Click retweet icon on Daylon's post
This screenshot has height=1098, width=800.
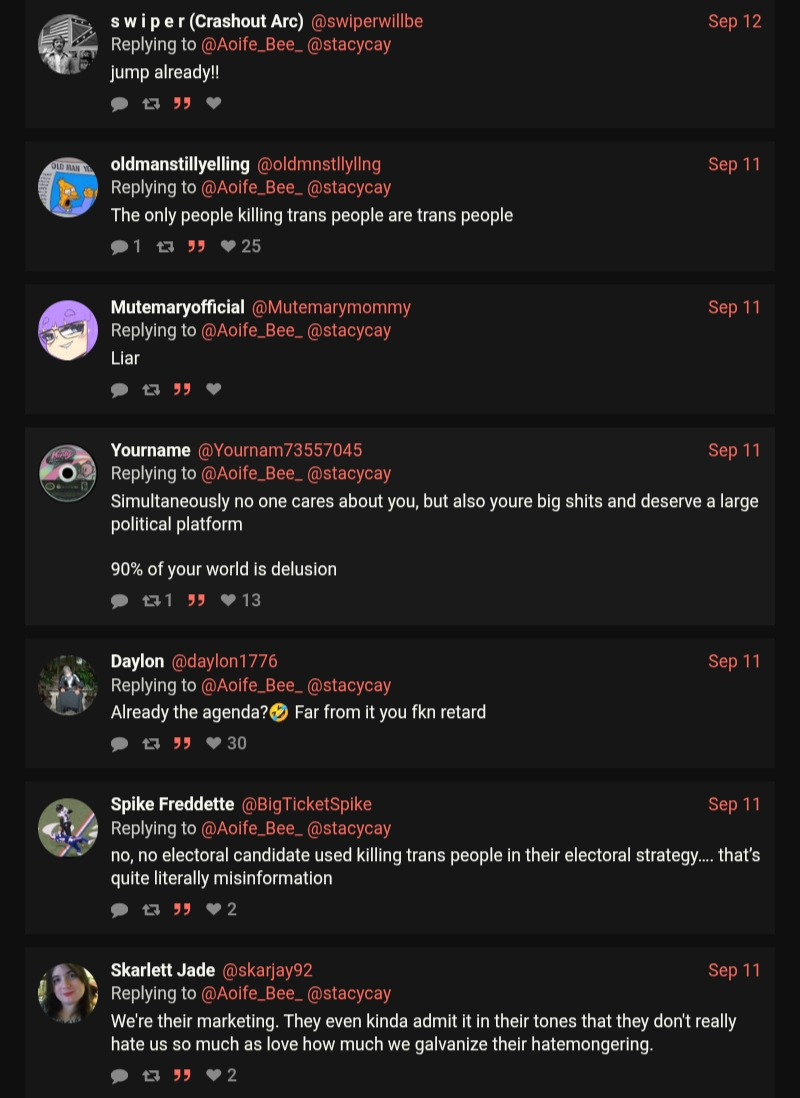151,743
